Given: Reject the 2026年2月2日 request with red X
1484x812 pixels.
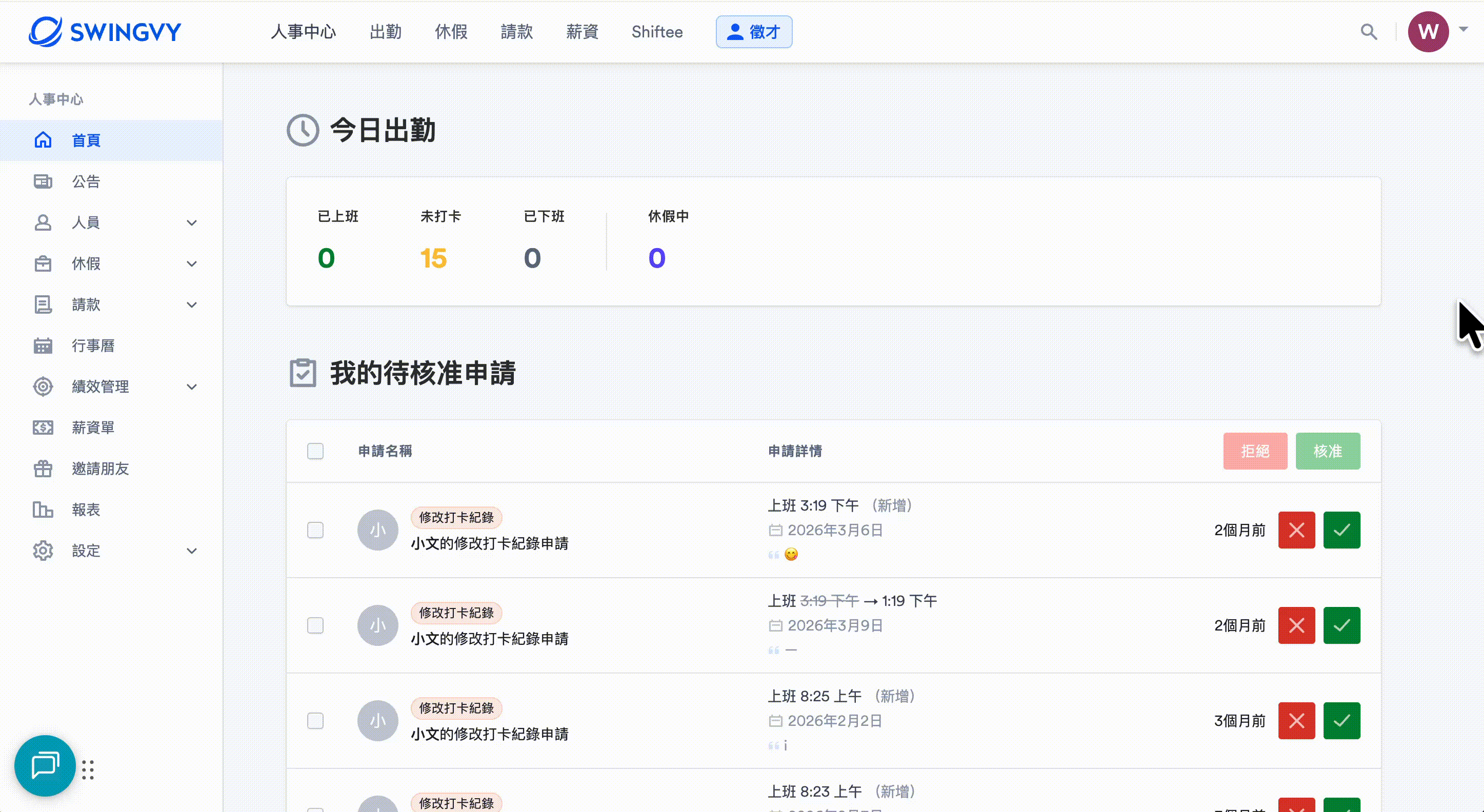Looking at the screenshot, I should coord(1297,720).
